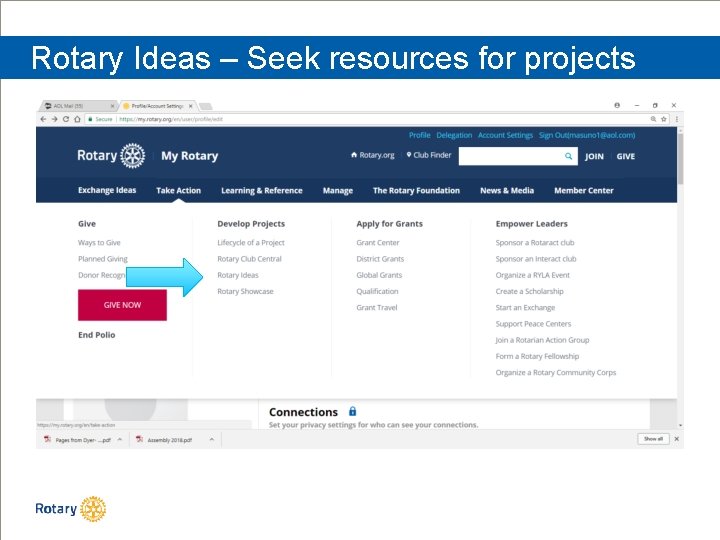Viewport: 720px width, 540px height.
Task: Click the browser forward arrow
Action: coord(54,119)
